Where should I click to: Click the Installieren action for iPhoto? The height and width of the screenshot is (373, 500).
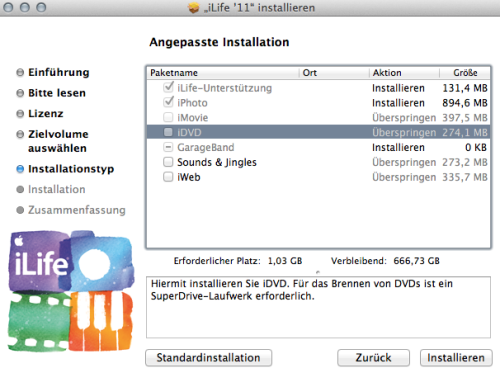click(x=398, y=103)
